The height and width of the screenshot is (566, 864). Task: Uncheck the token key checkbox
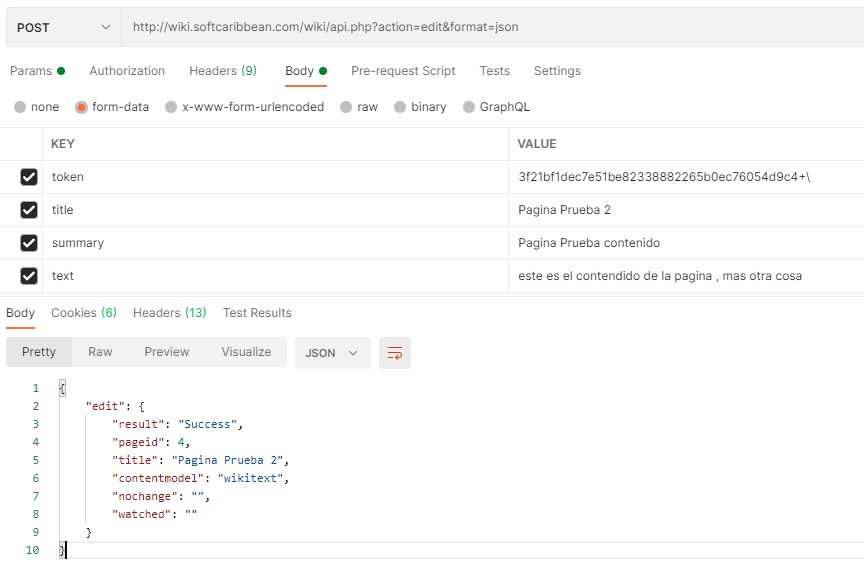point(30,177)
